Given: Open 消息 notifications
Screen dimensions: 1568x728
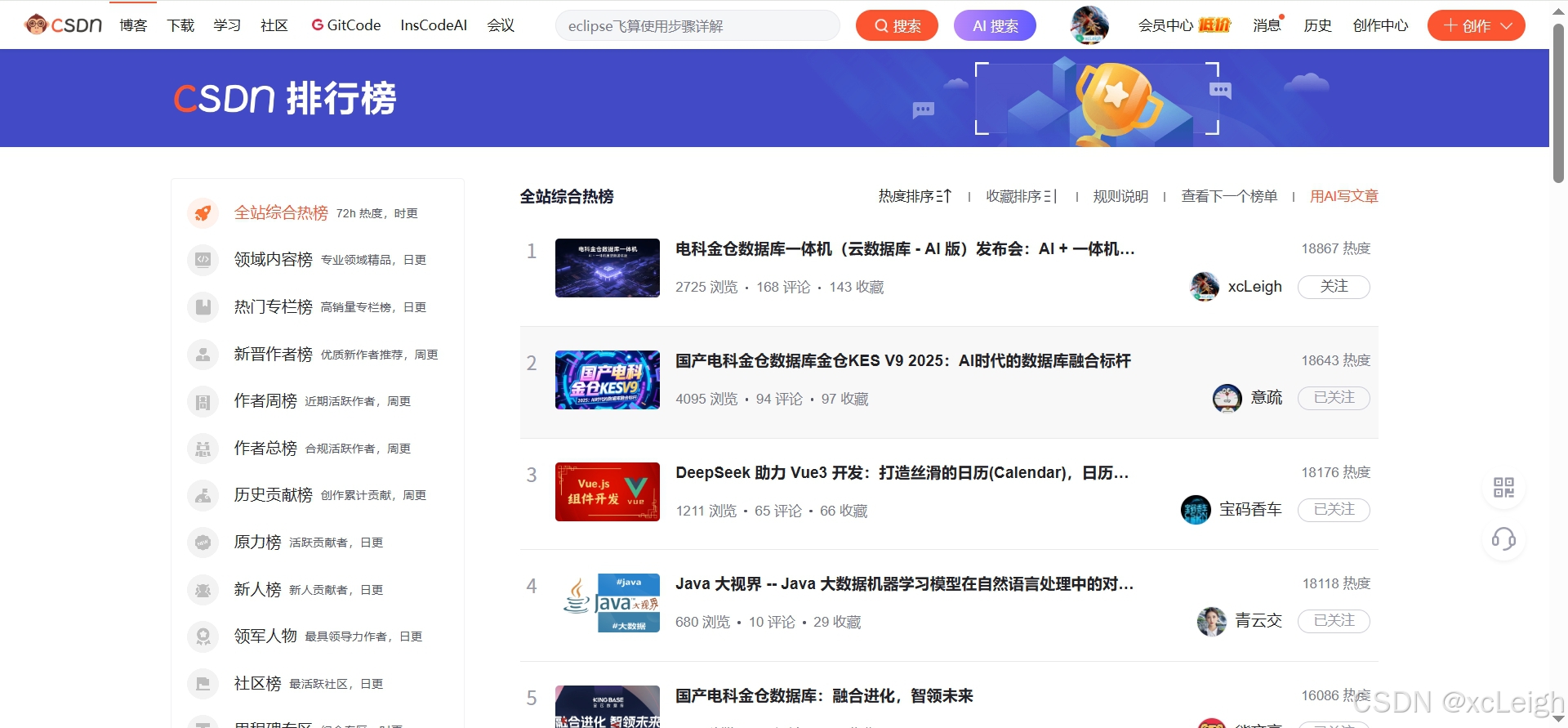Looking at the screenshot, I should pyautogui.click(x=1267, y=25).
